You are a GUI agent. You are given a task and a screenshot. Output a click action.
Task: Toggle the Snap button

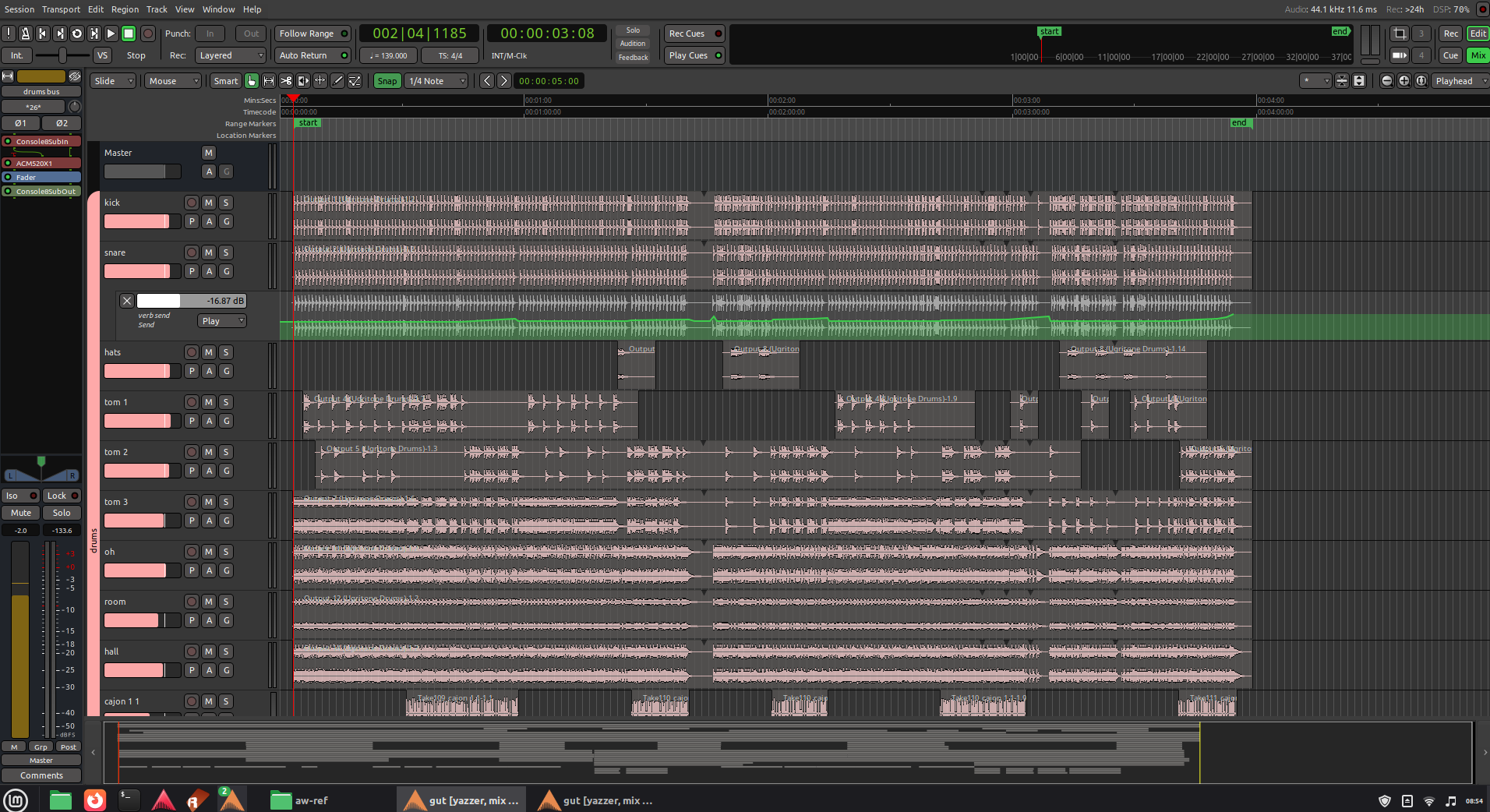[x=387, y=81]
